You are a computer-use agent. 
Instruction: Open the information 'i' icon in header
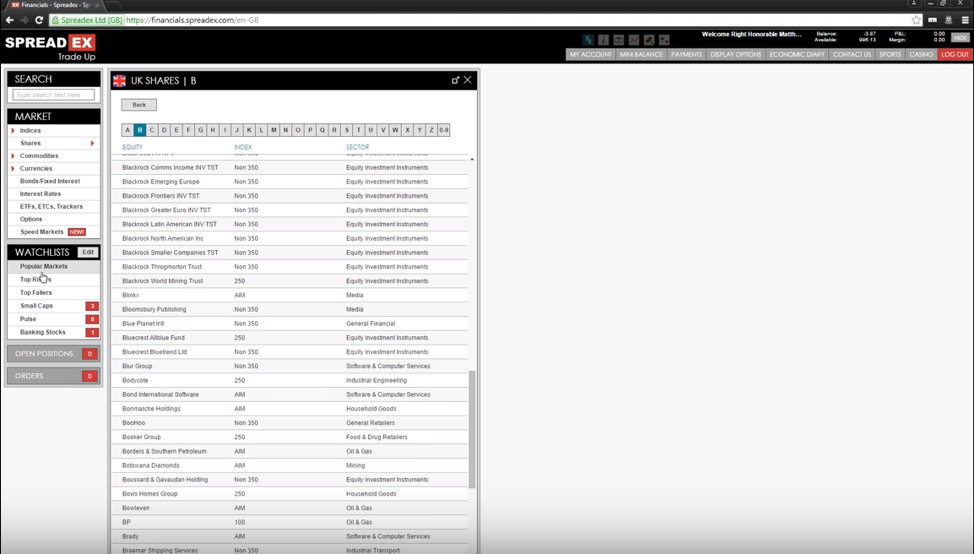click(603, 40)
